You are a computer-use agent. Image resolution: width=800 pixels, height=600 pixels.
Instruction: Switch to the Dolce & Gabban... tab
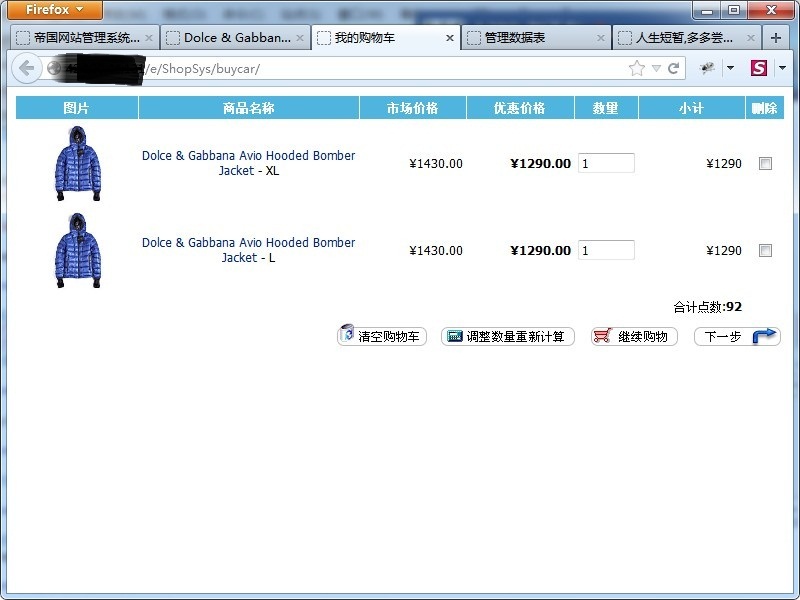coord(235,38)
